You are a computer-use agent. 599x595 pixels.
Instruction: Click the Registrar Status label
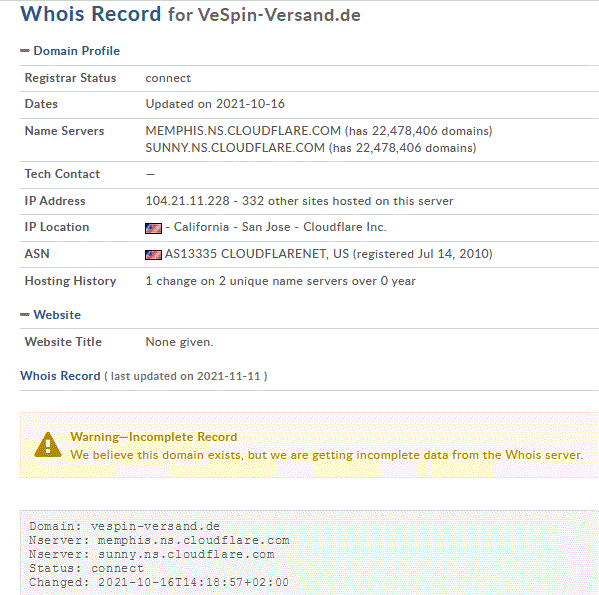70,78
